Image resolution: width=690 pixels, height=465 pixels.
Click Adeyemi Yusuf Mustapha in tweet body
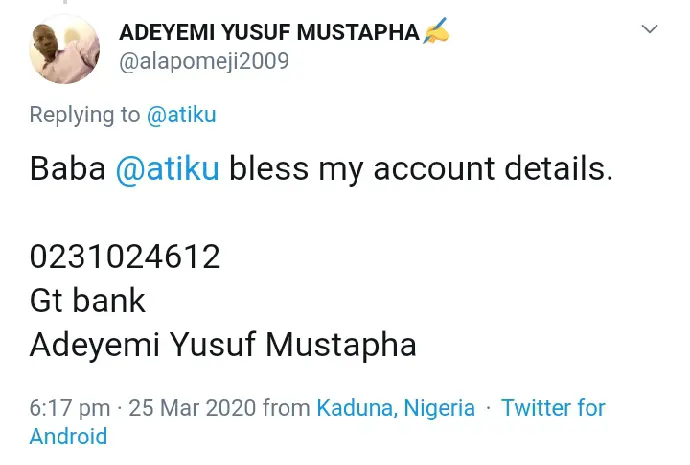click(223, 345)
